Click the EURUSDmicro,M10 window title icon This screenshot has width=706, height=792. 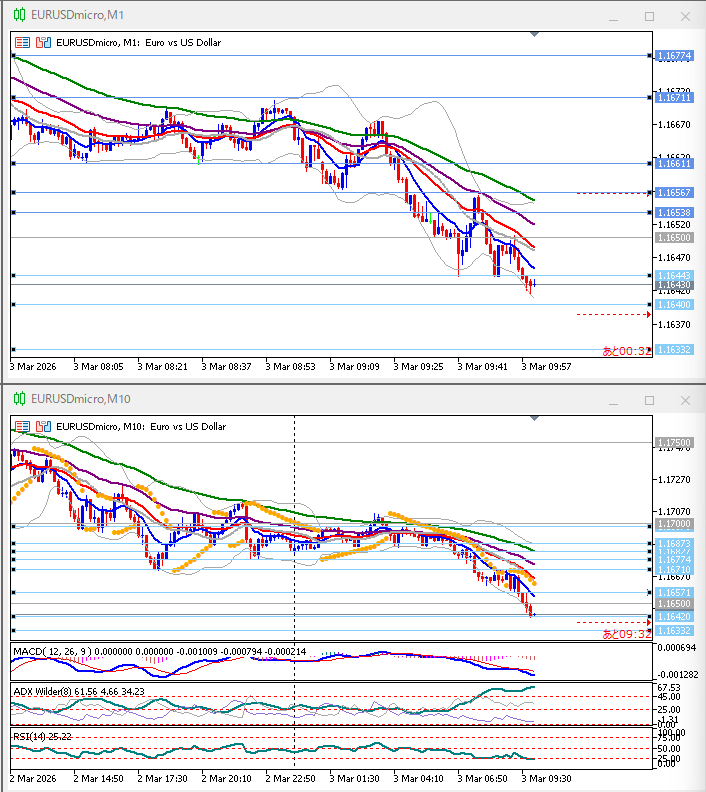tap(18, 400)
